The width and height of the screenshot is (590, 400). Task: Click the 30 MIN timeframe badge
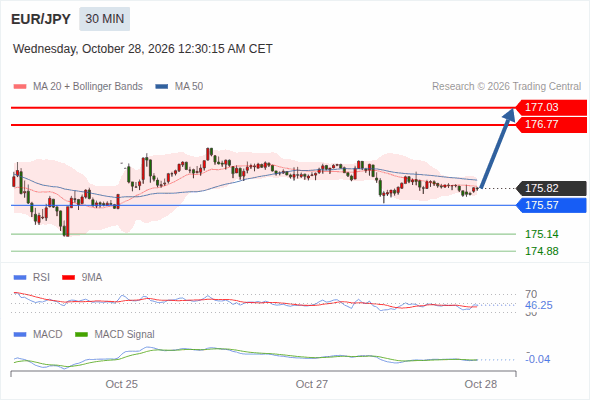[104, 19]
